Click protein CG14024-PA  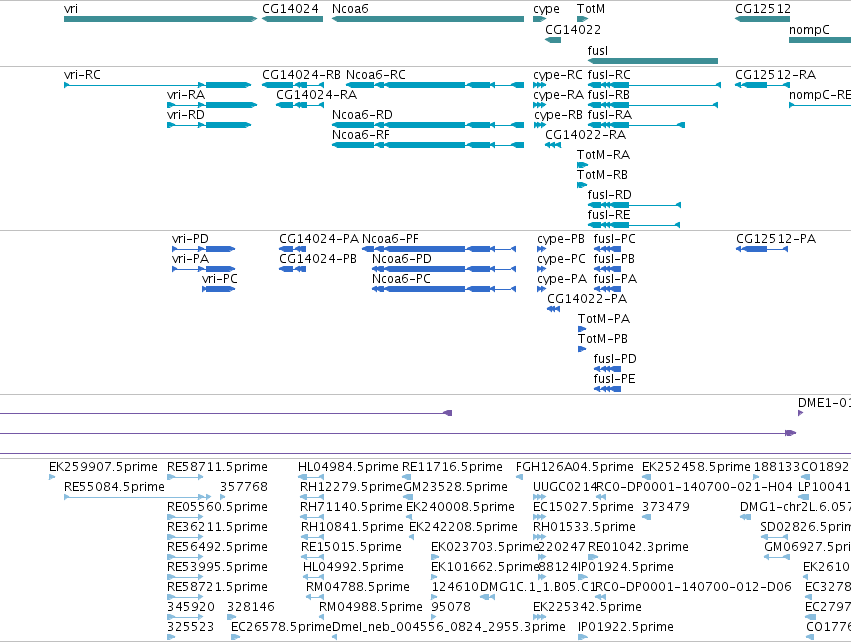pos(292,249)
